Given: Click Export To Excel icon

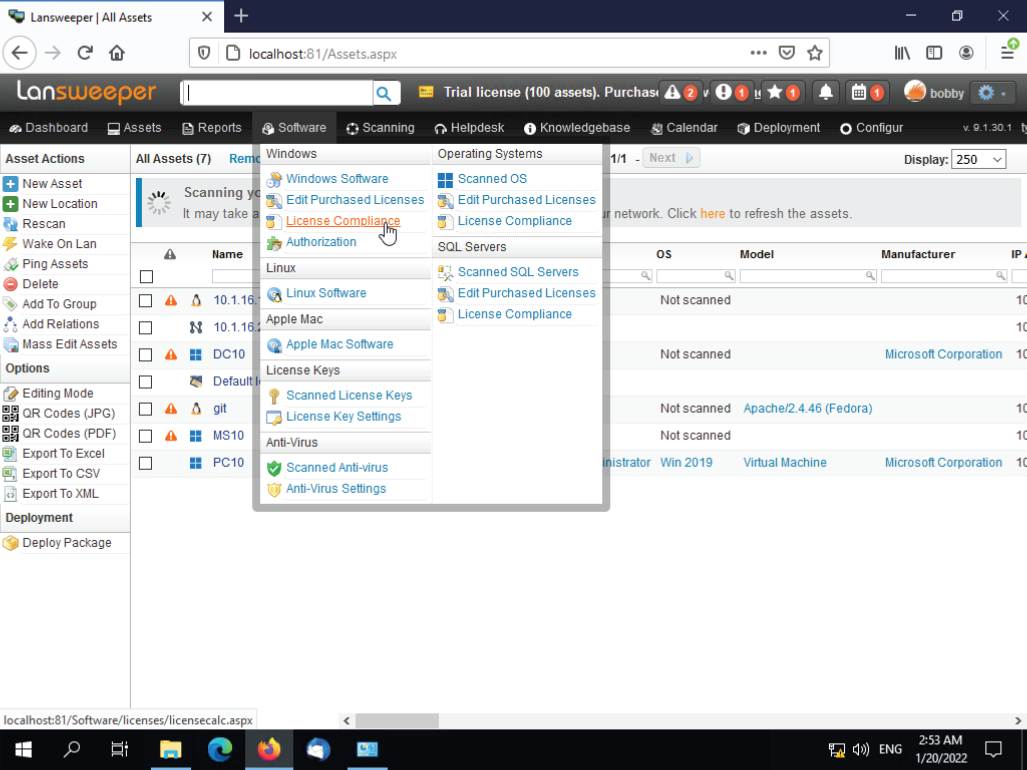Looking at the screenshot, I should pos(10,453).
